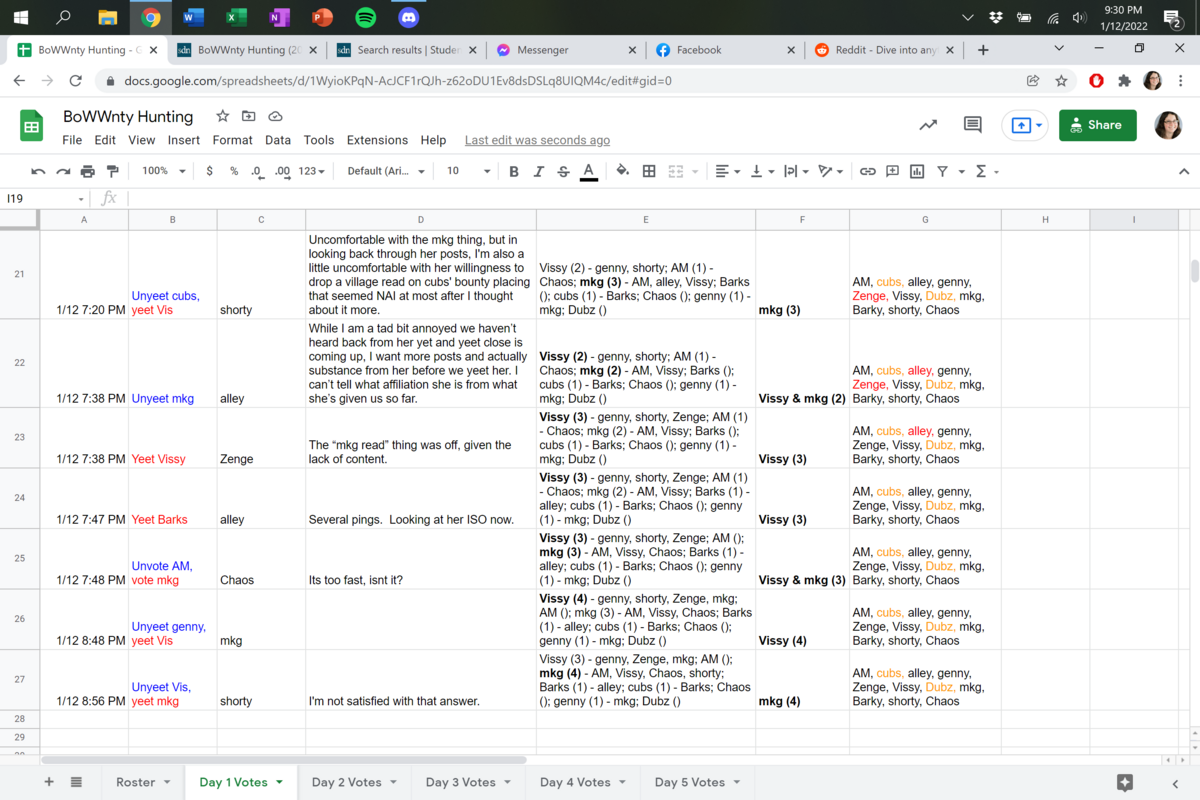Open comment history icon
This screenshot has width=1200, height=800.
click(972, 125)
